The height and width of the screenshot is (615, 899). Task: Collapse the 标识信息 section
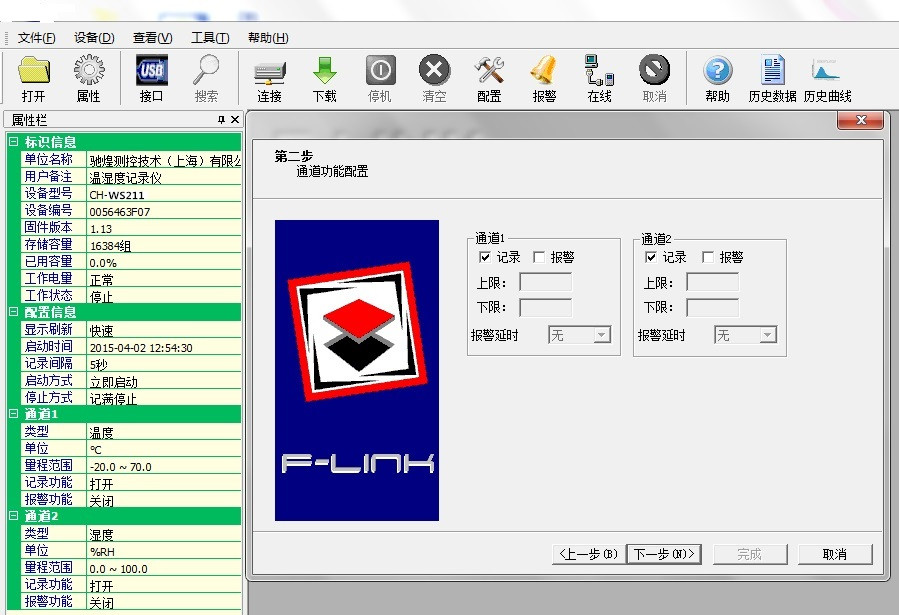tap(13, 142)
